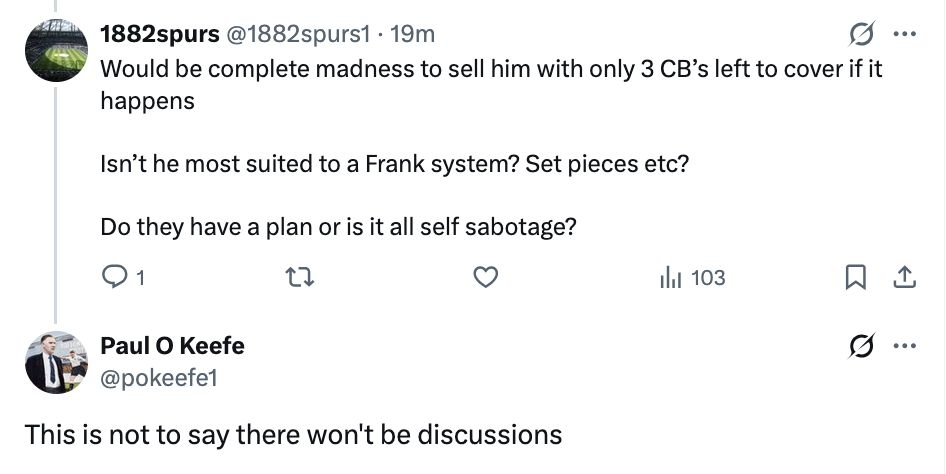Click Grok icon on the 1882spurs tweet

pyautogui.click(x=857, y=35)
